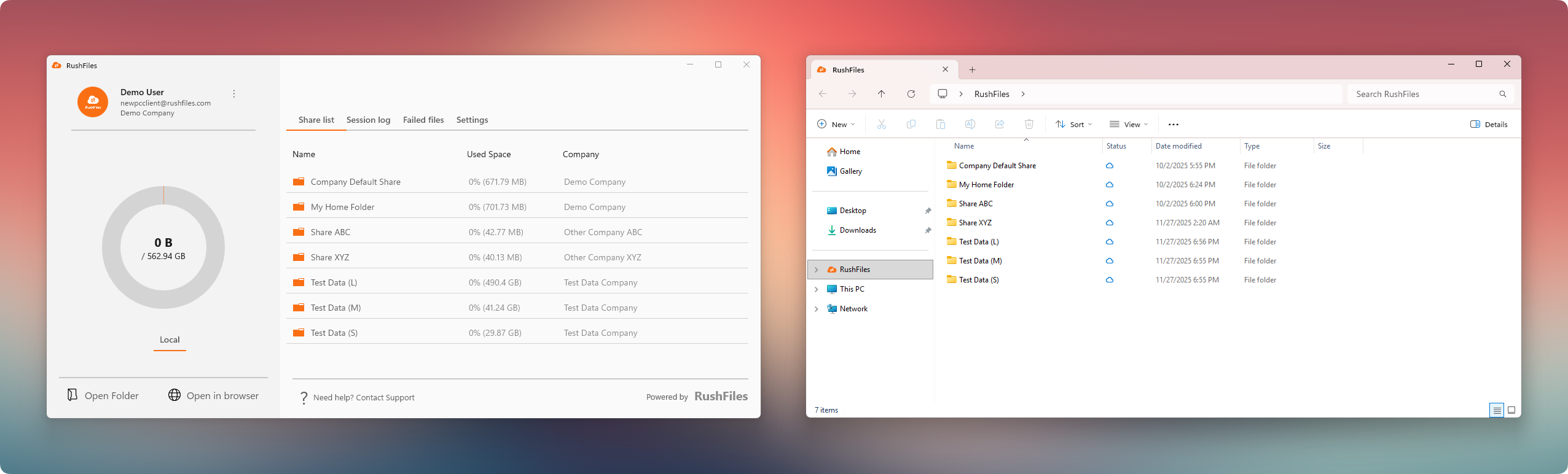Viewport: 1568px width, 474px height.
Task: Expand the chevron before RushFiles in address bar
Action: [x=961, y=94]
